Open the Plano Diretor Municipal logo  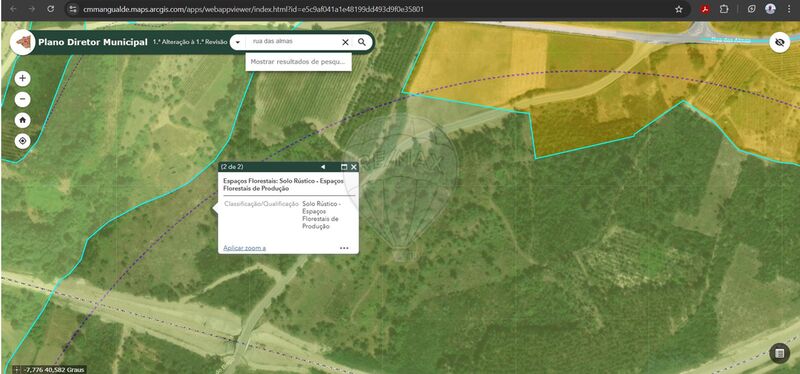tap(22, 43)
